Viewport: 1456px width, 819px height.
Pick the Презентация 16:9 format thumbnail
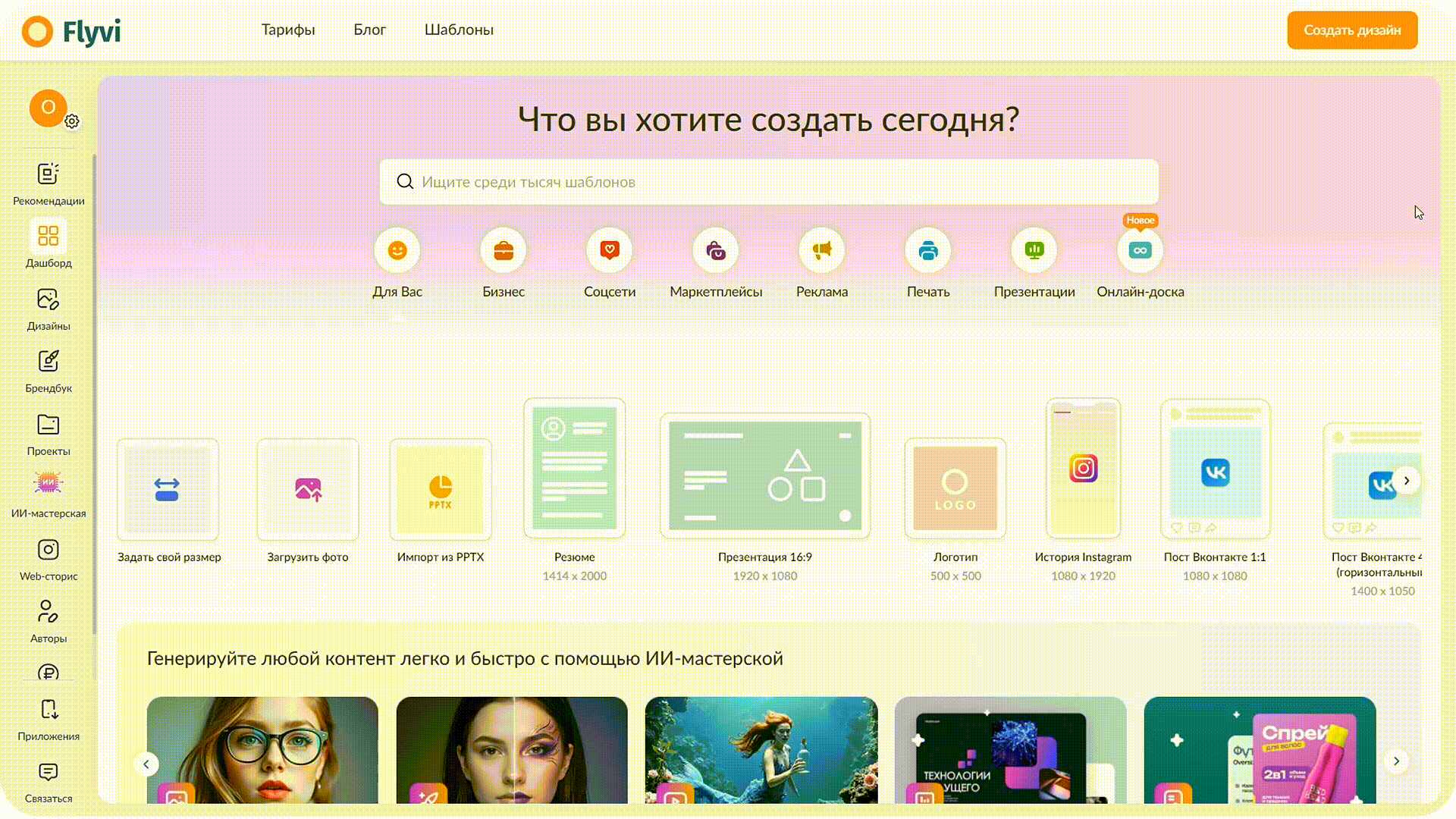click(x=765, y=475)
